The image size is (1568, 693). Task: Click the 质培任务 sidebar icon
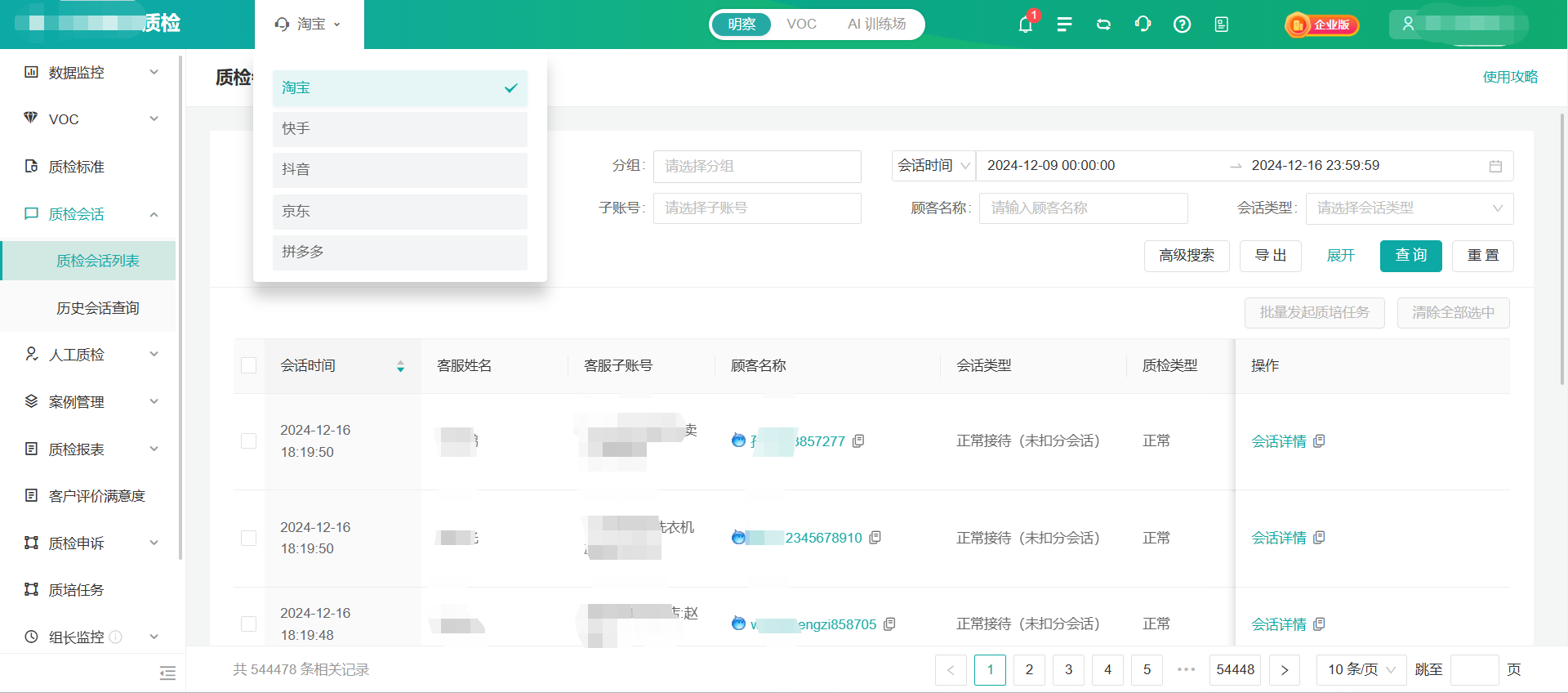click(x=31, y=589)
